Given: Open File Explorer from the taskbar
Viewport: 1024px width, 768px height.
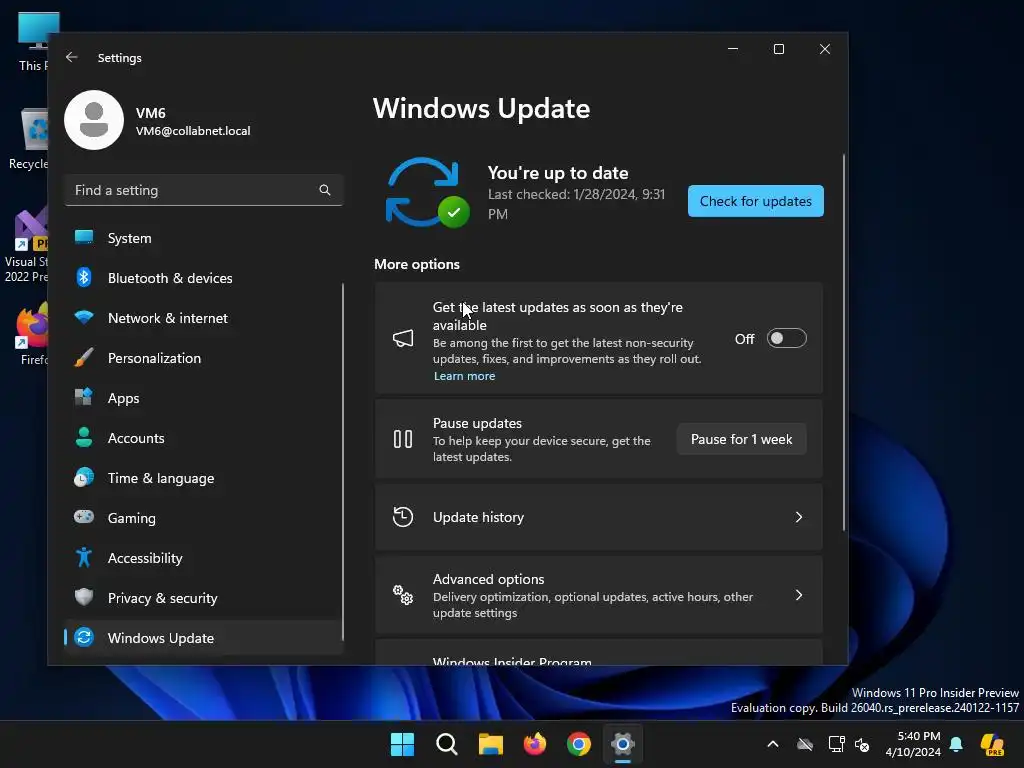Looking at the screenshot, I should (490, 744).
